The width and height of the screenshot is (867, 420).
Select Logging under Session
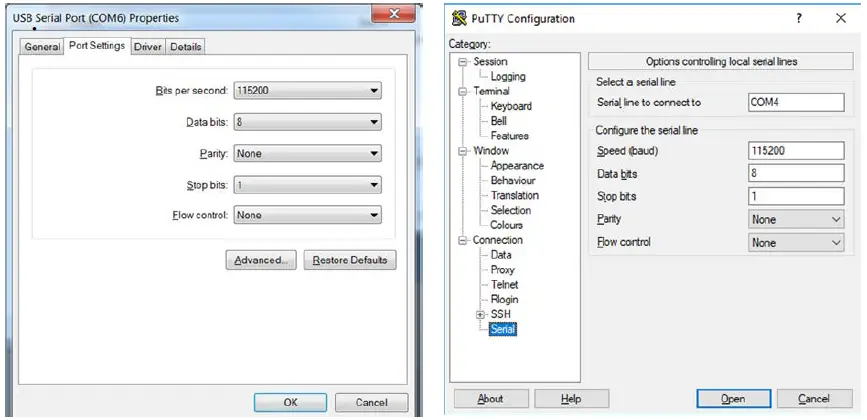[508, 77]
